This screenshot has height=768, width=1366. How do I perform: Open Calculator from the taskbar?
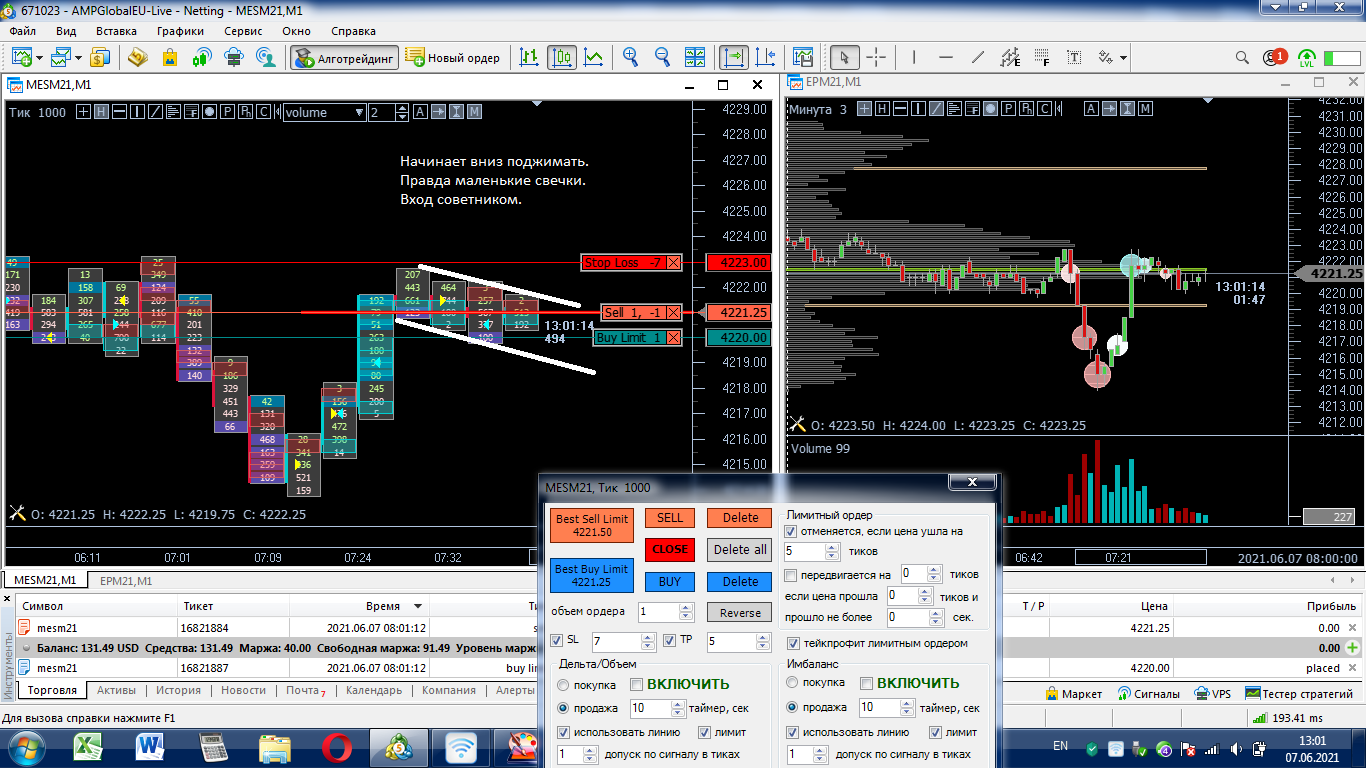click(x=214, y=746)
